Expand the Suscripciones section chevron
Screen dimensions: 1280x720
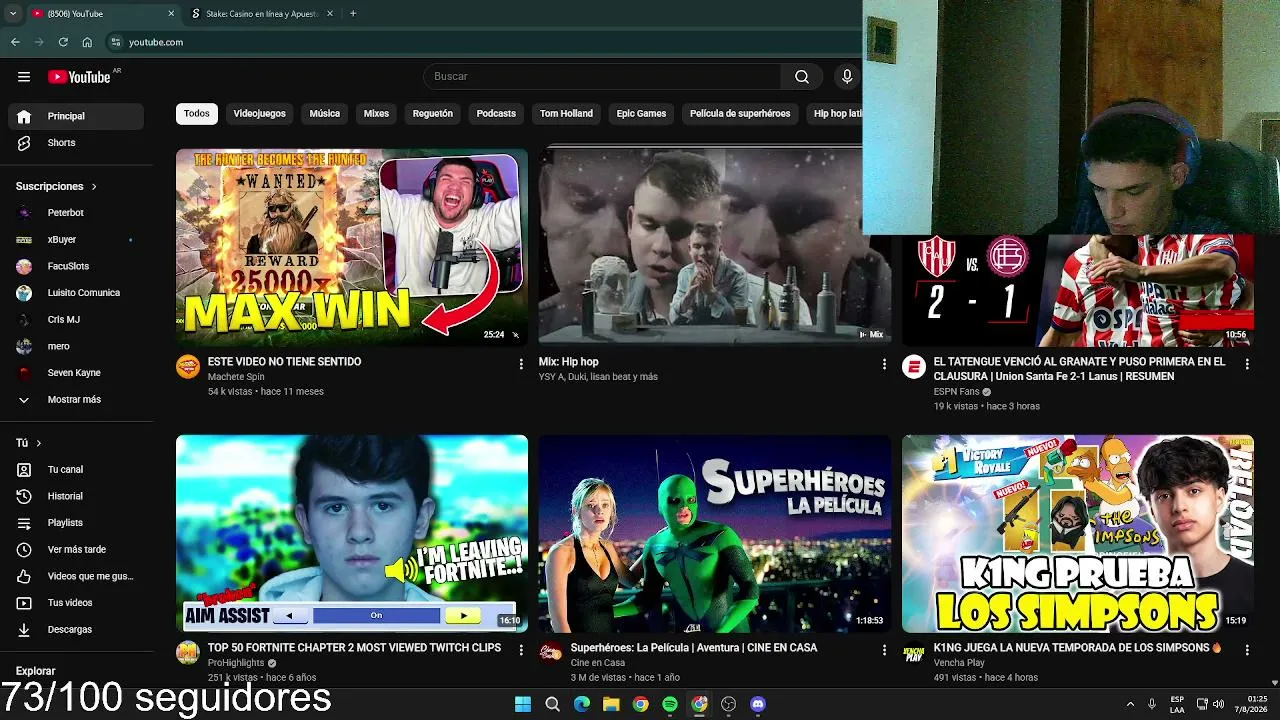(94, 187)
